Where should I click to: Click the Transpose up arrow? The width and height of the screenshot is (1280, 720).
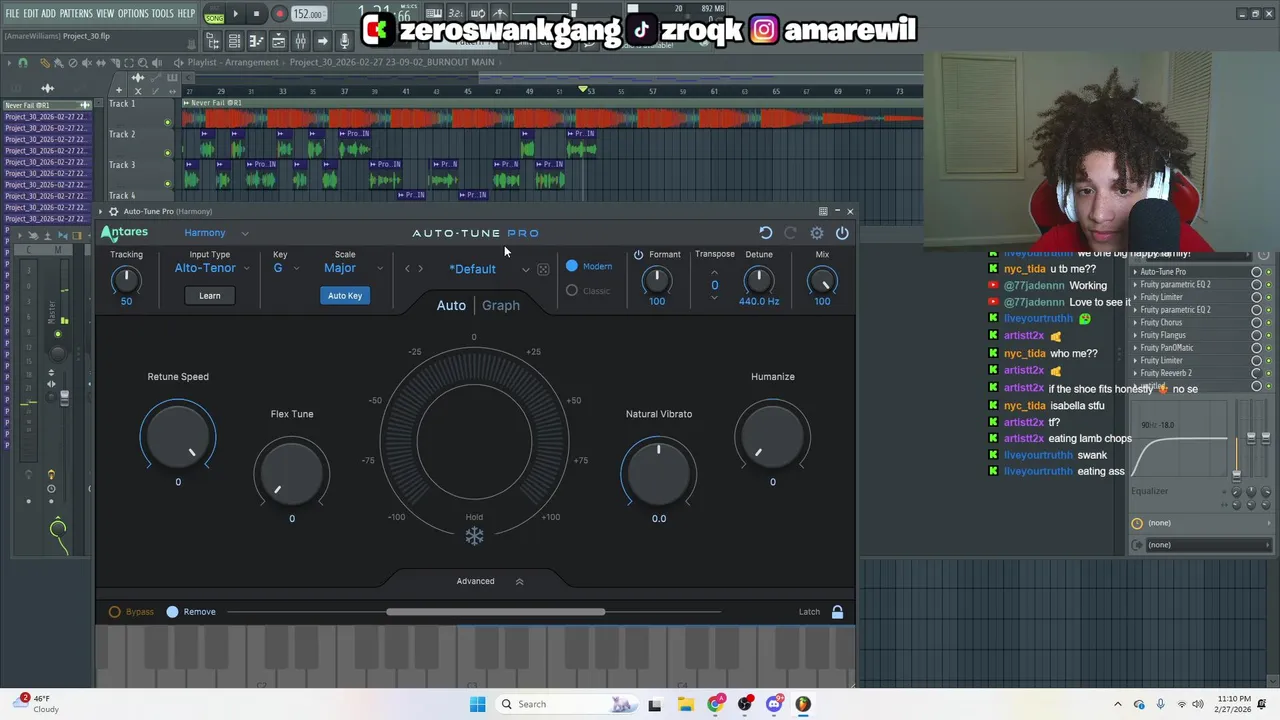(714, 273)
